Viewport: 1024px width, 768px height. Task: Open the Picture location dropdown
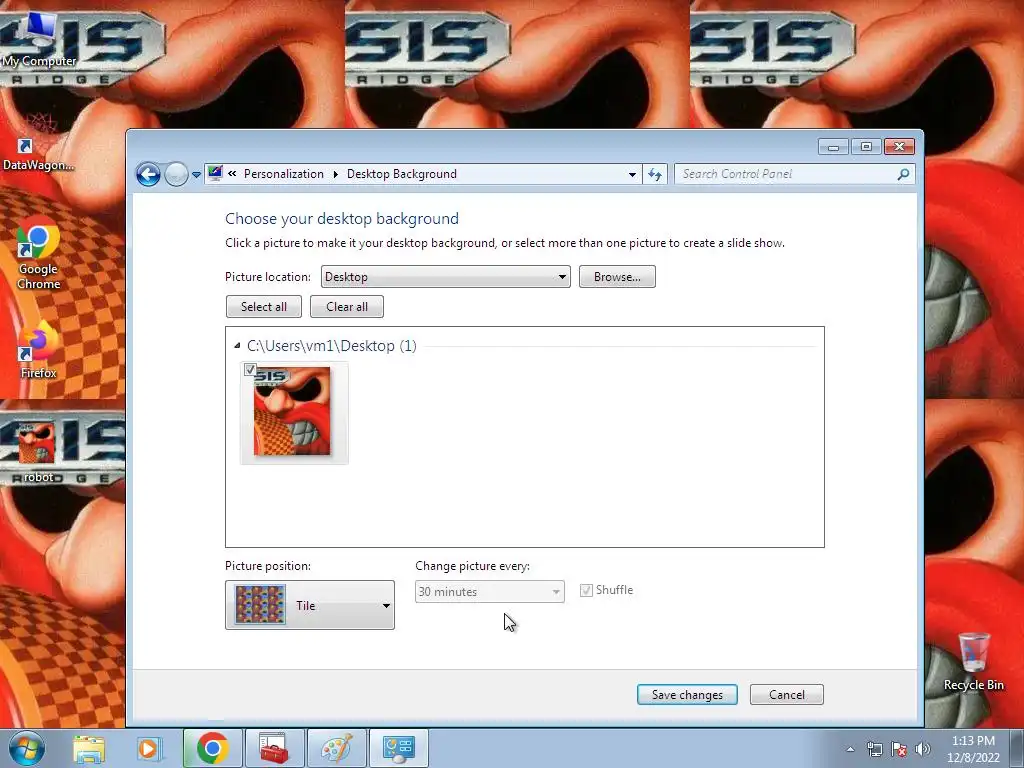click(445, 277)
